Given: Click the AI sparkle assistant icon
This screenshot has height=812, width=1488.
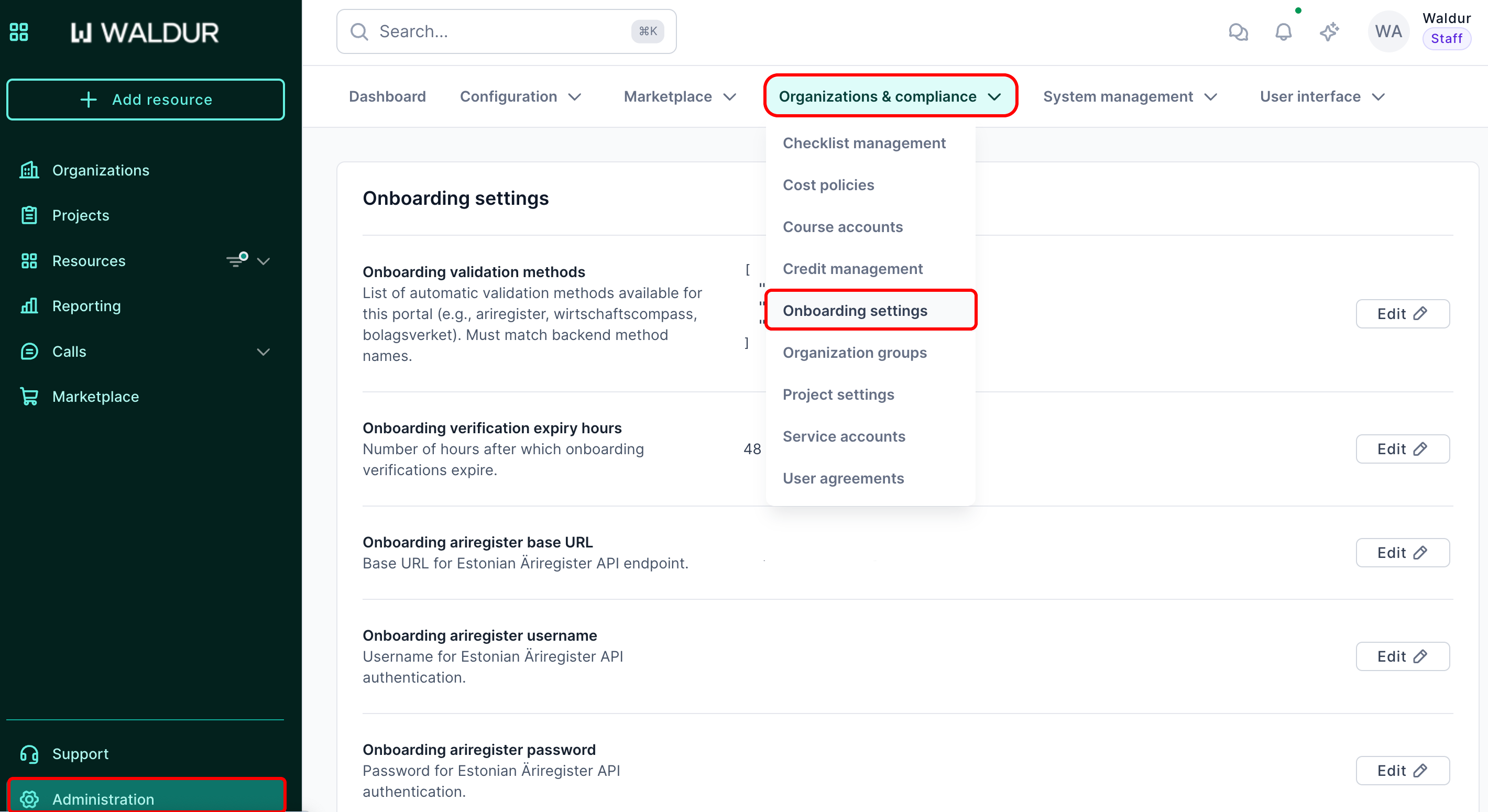Looking at the screenshot, I should click(1329, 32).
